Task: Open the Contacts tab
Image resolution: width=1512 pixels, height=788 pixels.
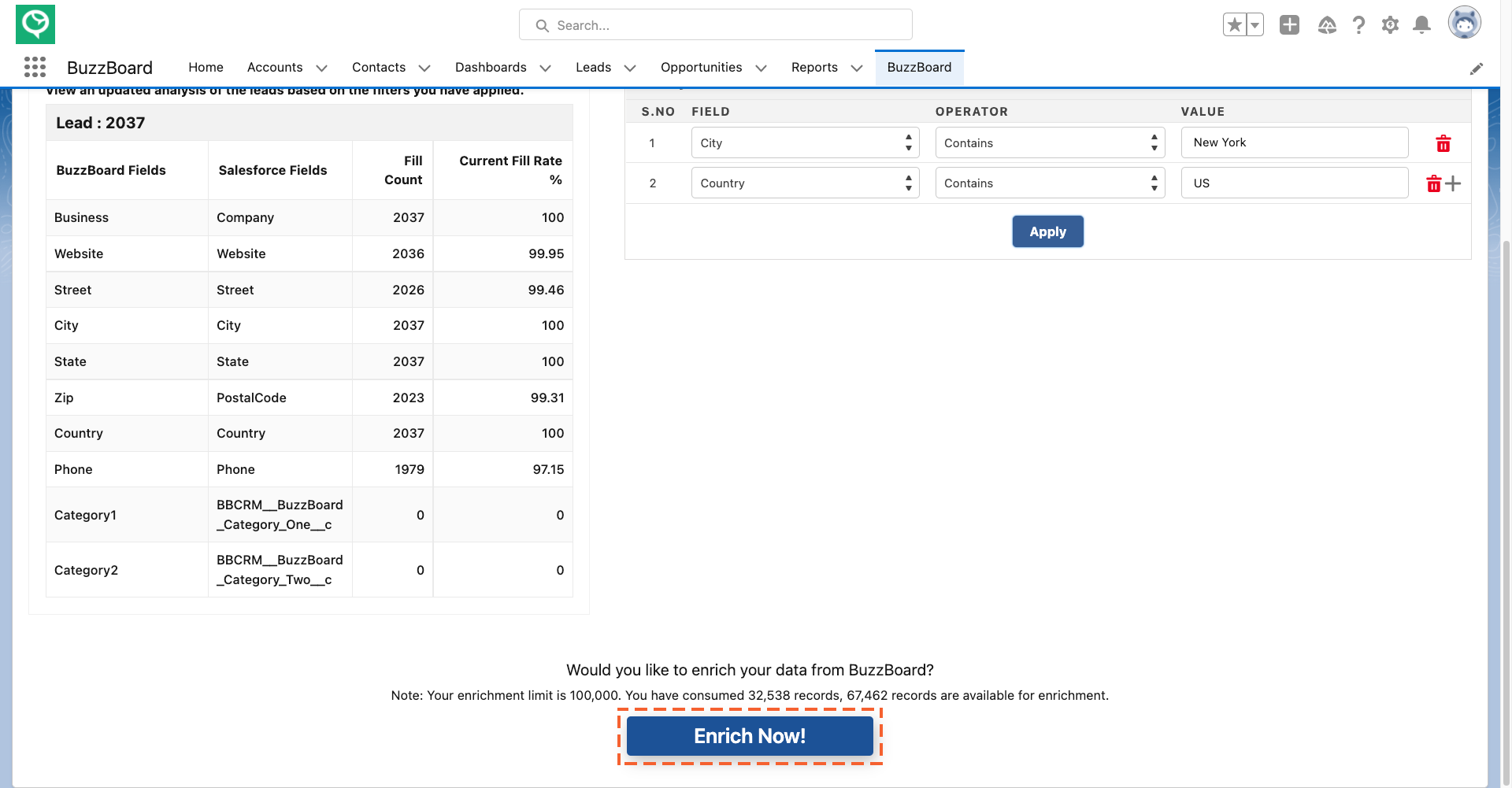Action: click(x=379, y=68)
